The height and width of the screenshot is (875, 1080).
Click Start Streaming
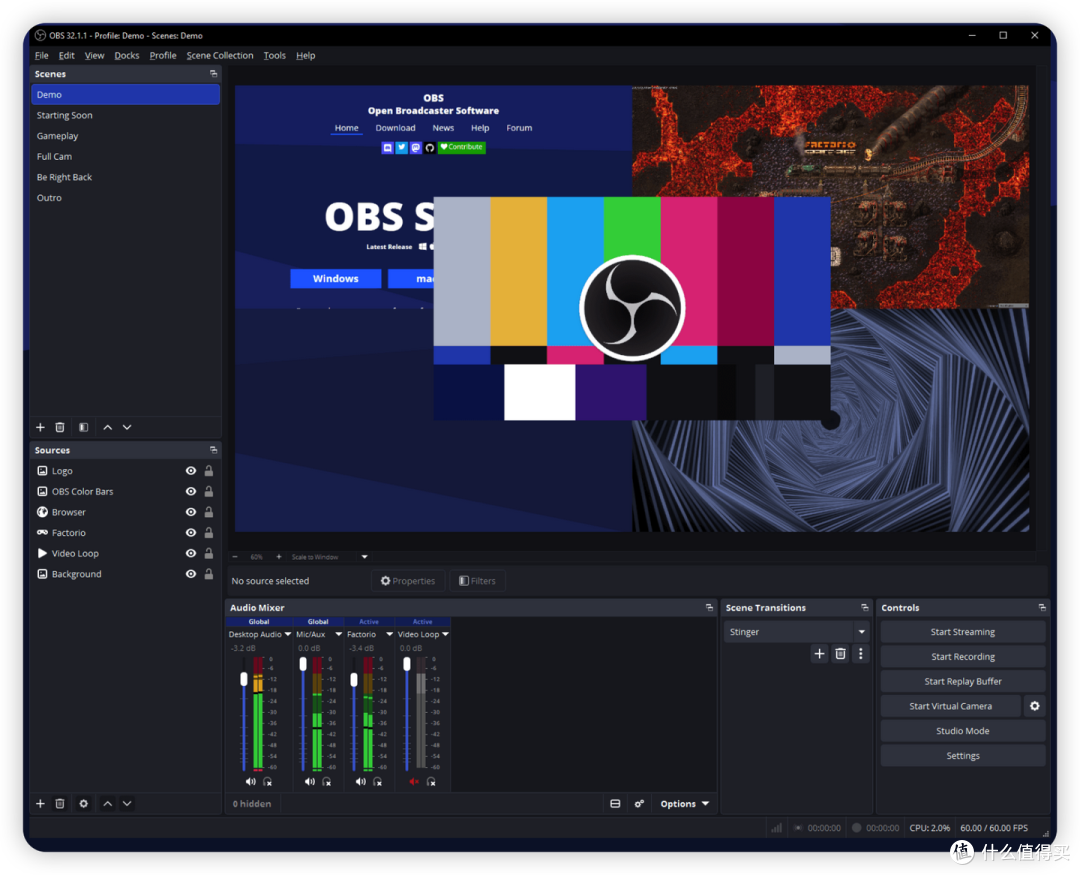[x=963, y=632]
